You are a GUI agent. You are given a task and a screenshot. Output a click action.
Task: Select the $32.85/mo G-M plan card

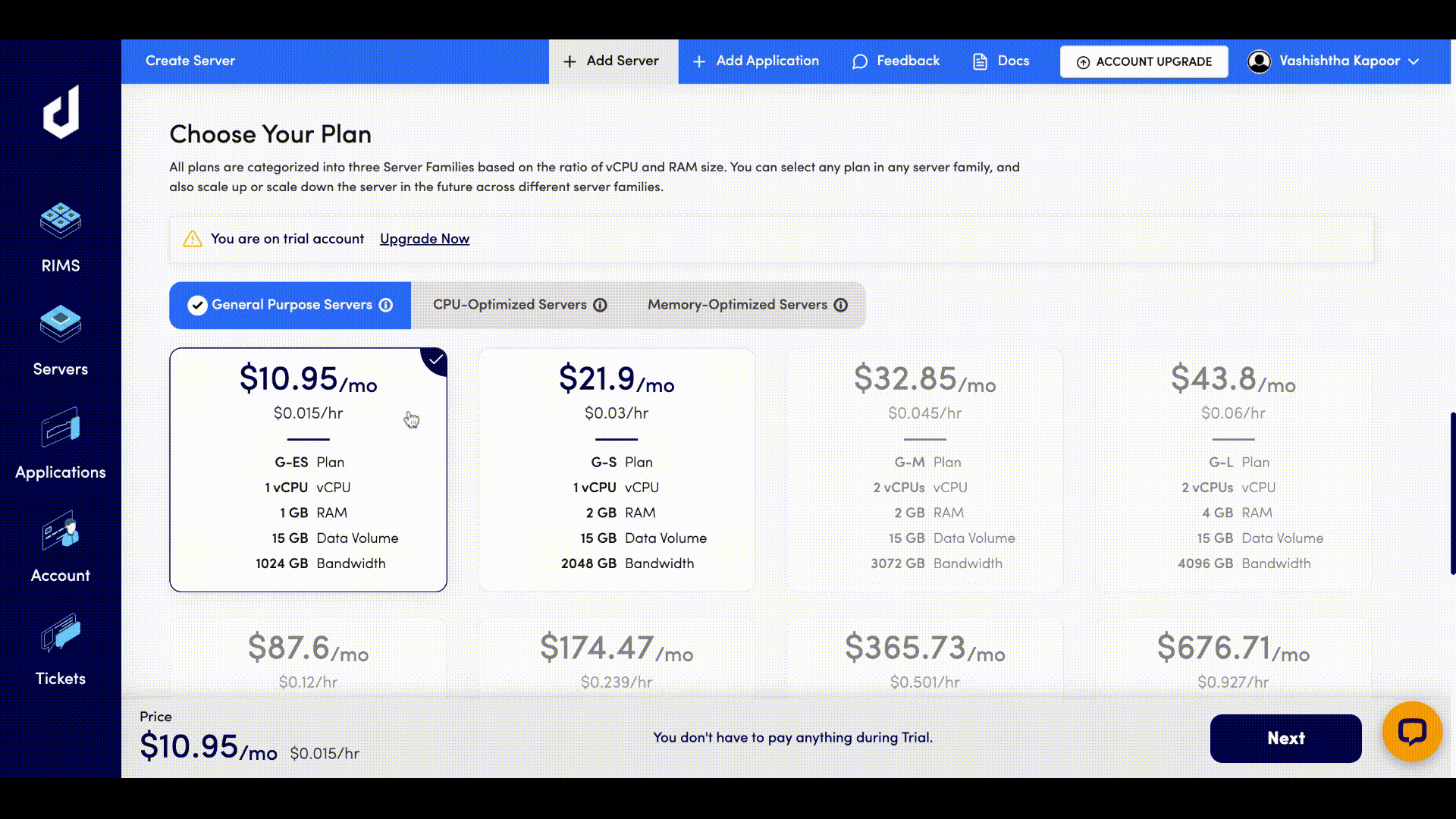point(925,470)
